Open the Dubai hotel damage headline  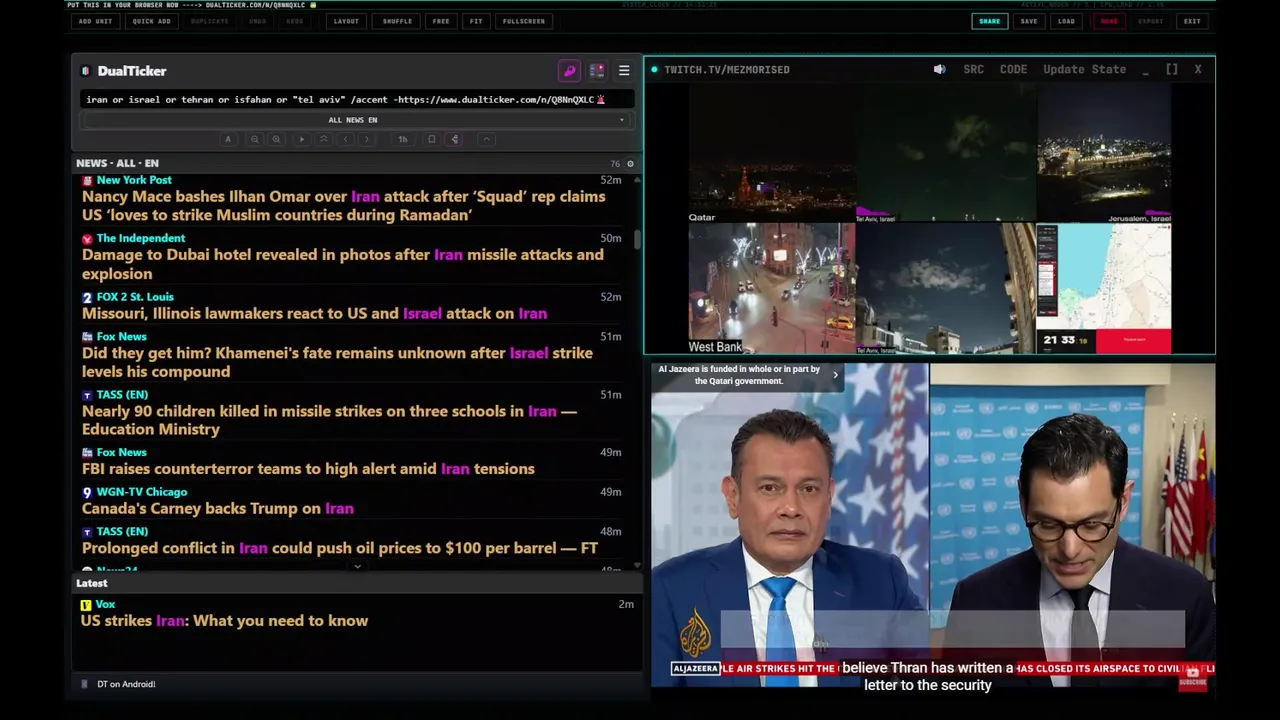[343, 264]
